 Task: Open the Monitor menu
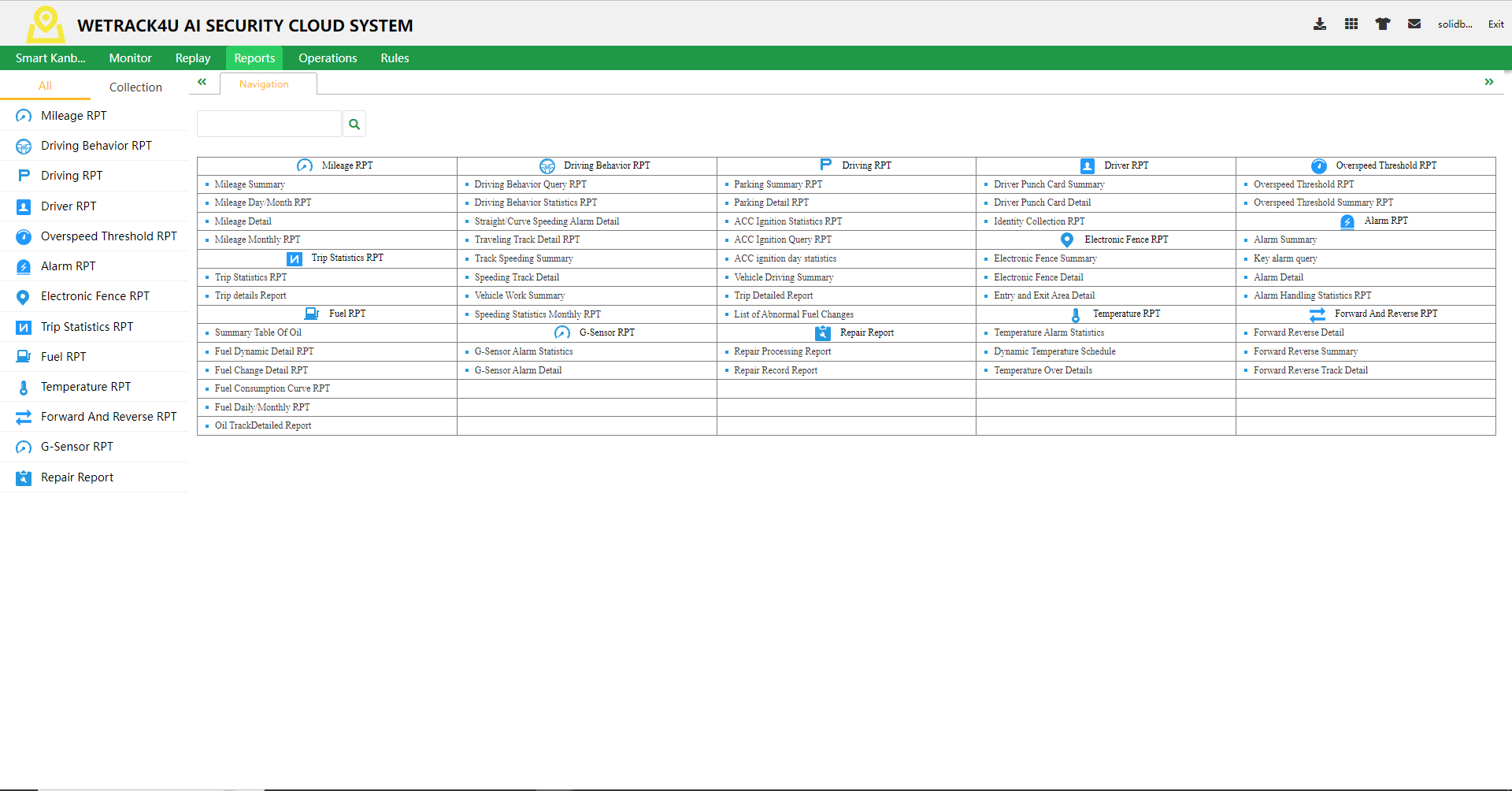(130, 58)
